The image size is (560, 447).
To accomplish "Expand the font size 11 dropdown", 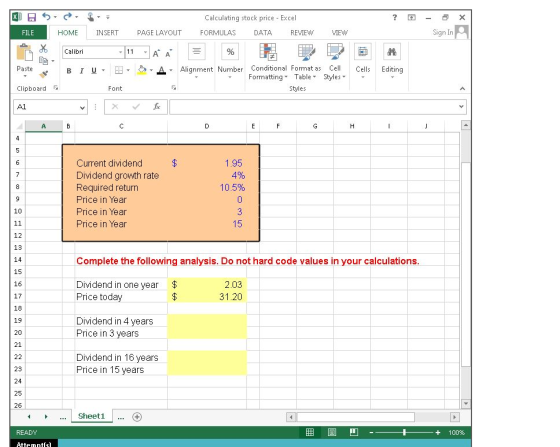I will (145, 52).
